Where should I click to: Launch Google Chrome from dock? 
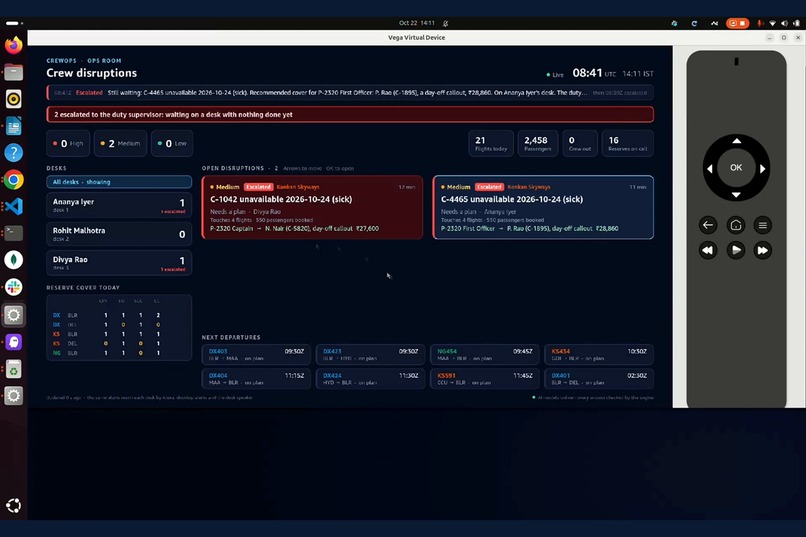[13, 180]
